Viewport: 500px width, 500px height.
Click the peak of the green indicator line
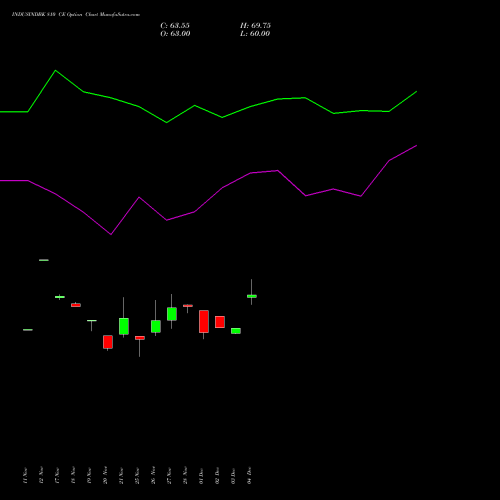pos(55,71)
